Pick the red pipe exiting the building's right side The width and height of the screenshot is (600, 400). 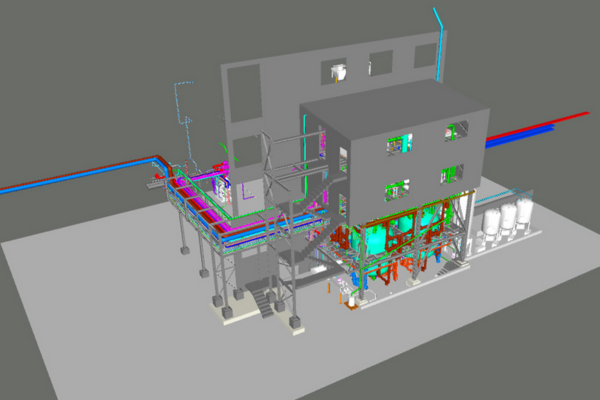[x=537, y=125]
